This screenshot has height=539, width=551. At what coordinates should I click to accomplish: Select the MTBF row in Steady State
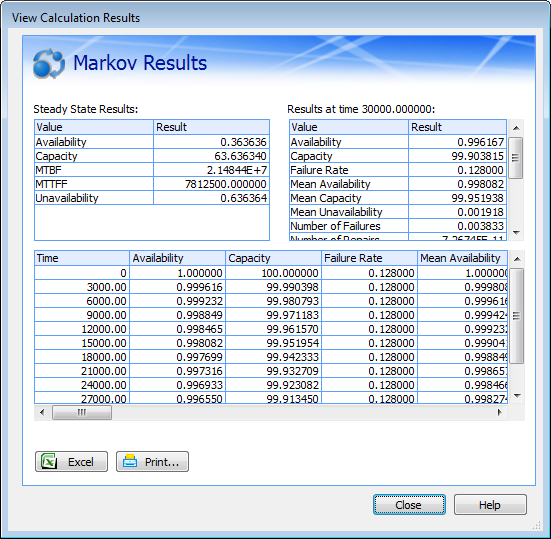tap(152, 170)
